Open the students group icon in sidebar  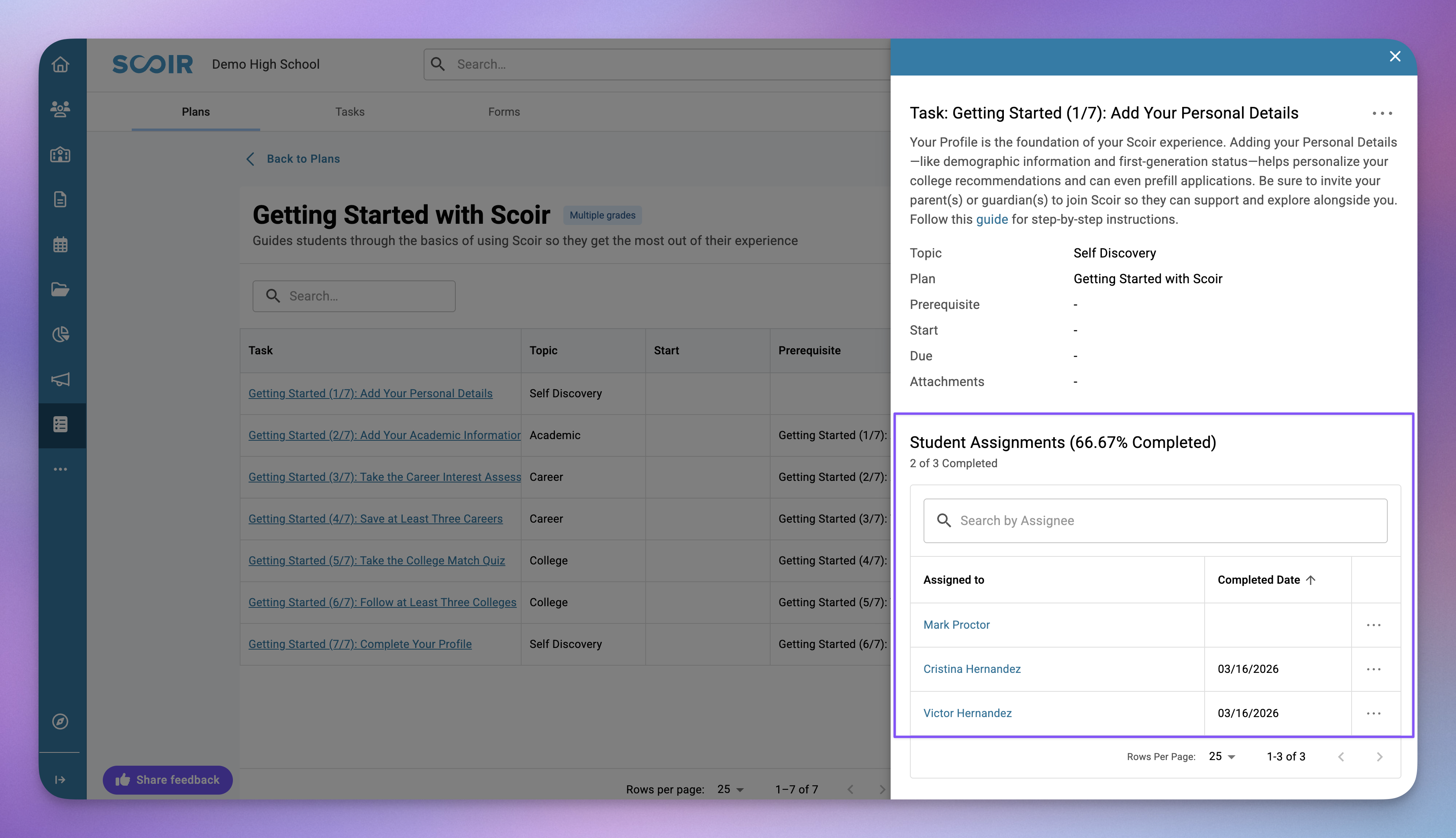[x=60, y=109]
